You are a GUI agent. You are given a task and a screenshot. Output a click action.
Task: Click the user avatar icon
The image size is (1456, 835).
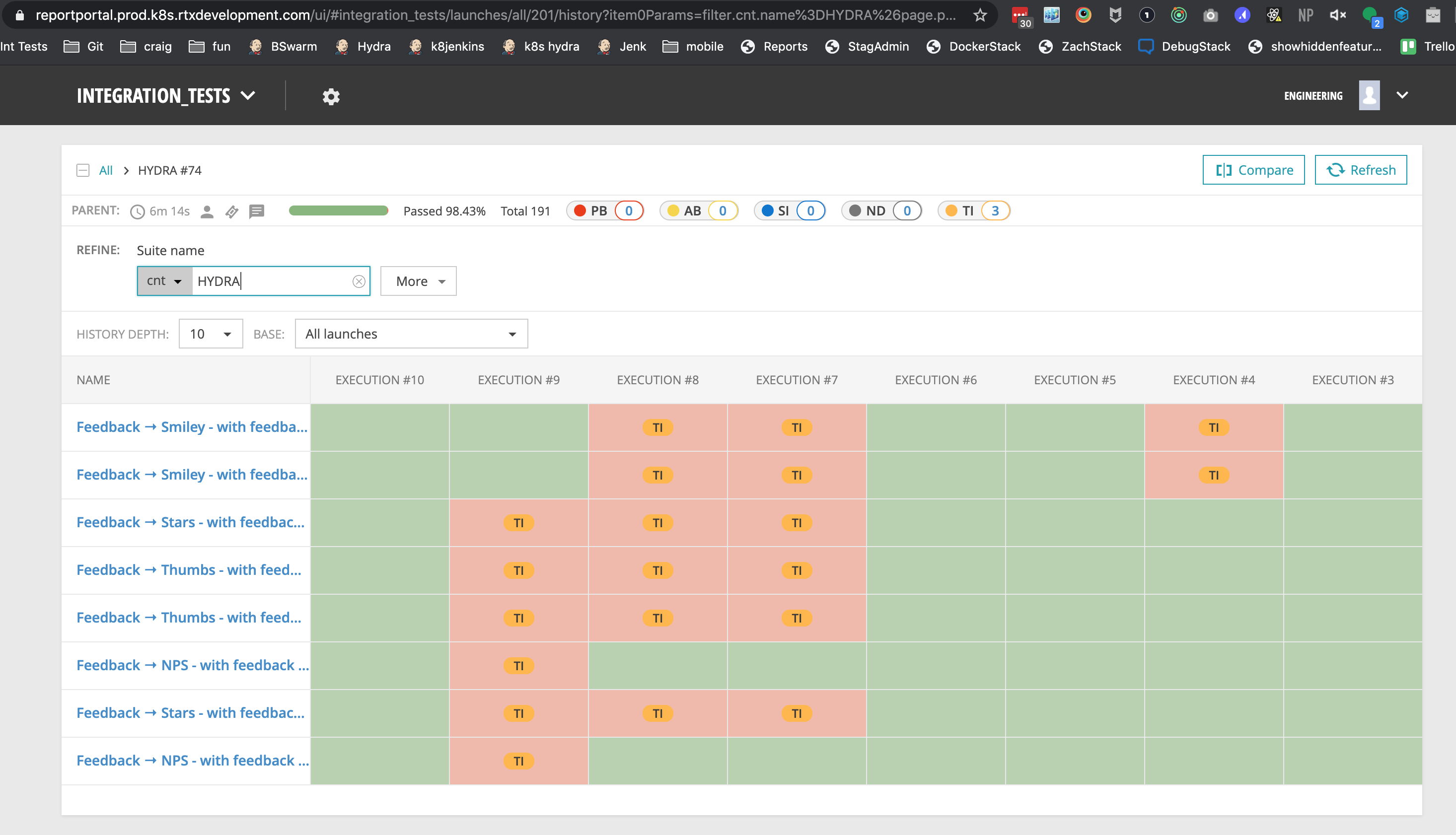point(1369,95)
